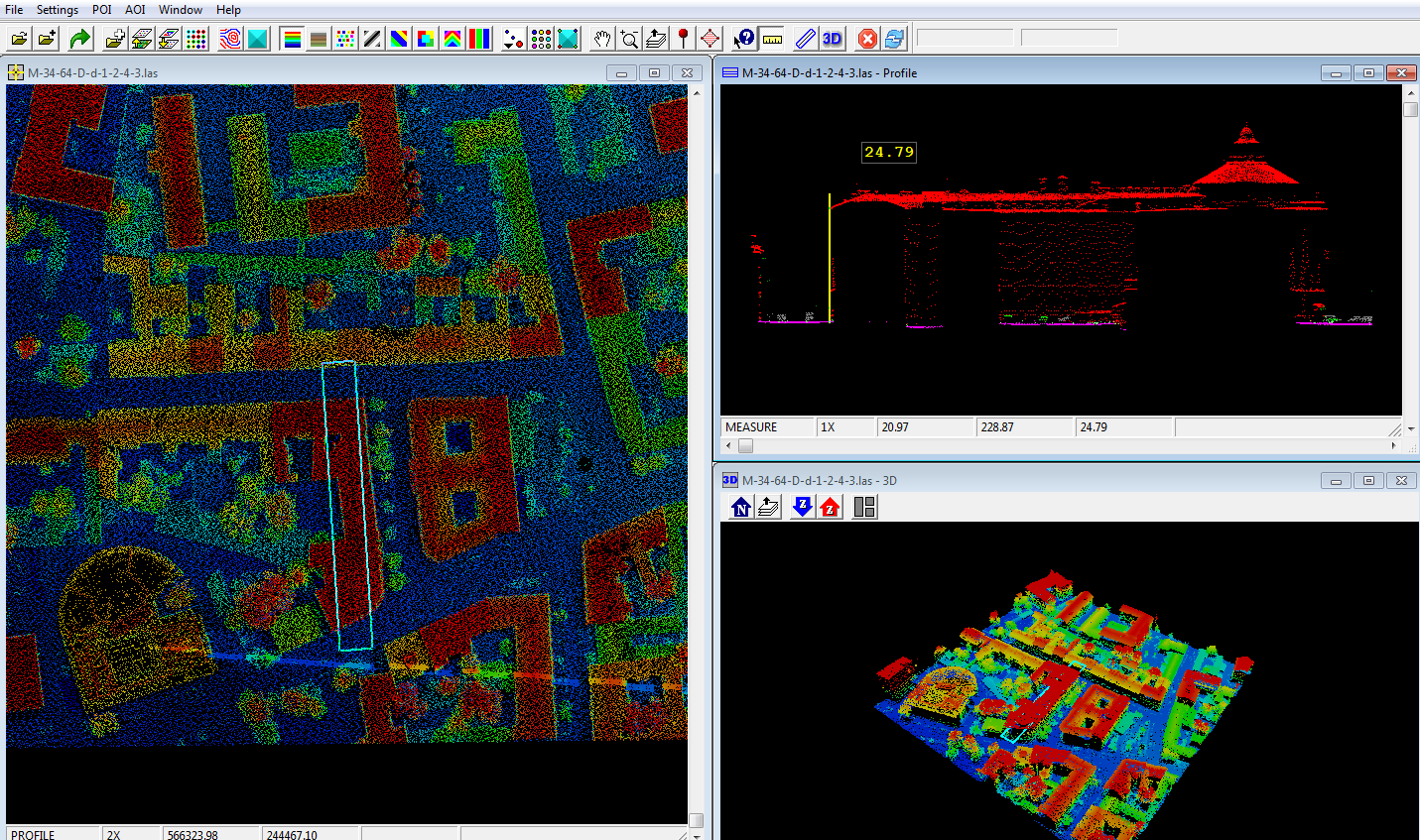This screenshot has width=1420, height=840.
Task: Select the query pointer question-mark tool
Action: point(744,39)
